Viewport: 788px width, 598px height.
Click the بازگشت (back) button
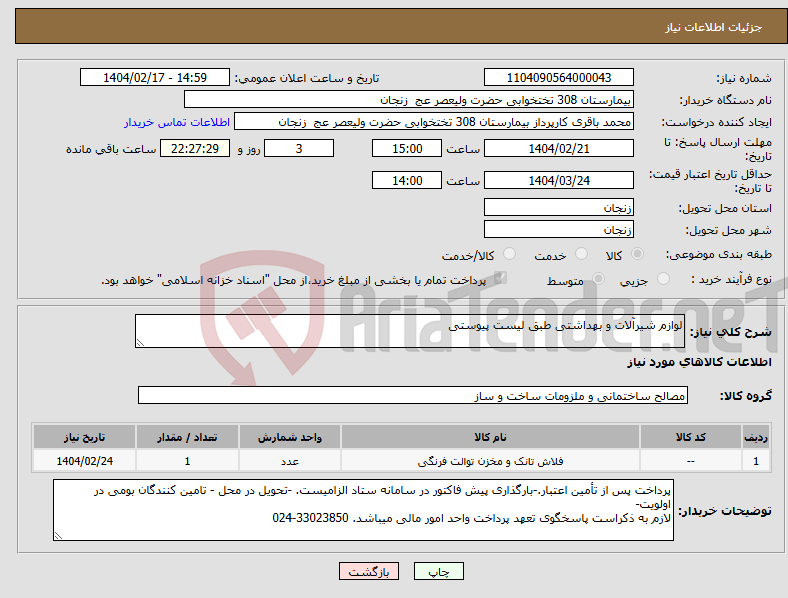[x=369, y=571]
